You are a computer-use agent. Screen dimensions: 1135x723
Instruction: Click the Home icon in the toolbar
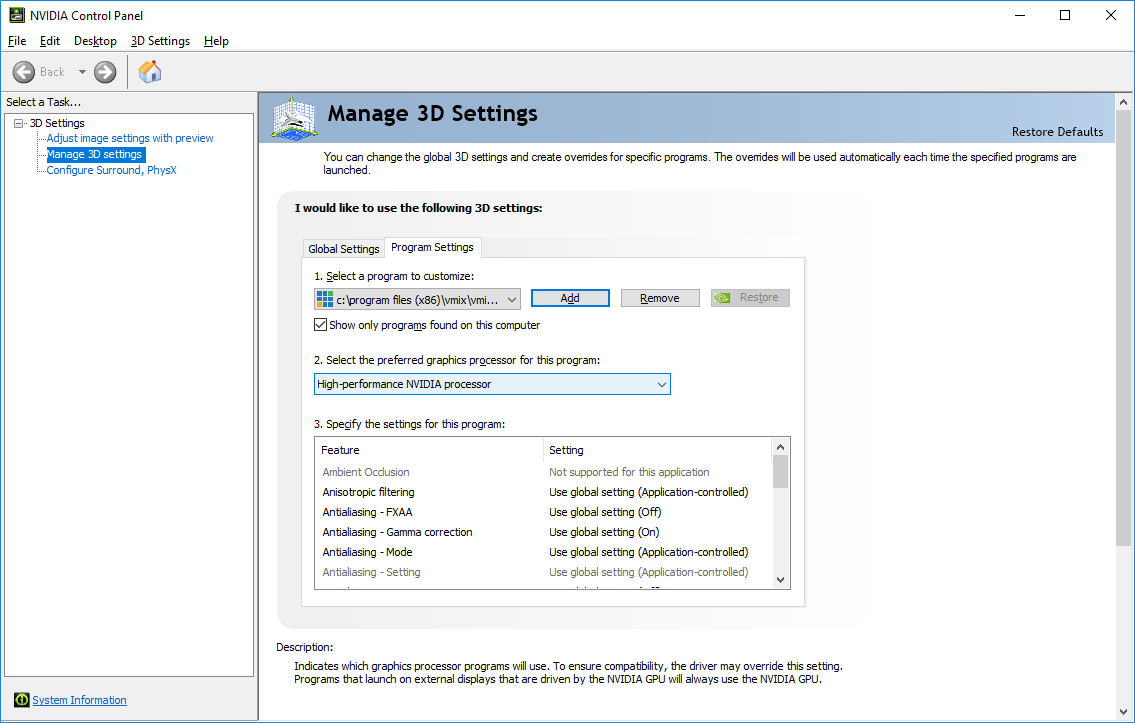pos(150,72)
